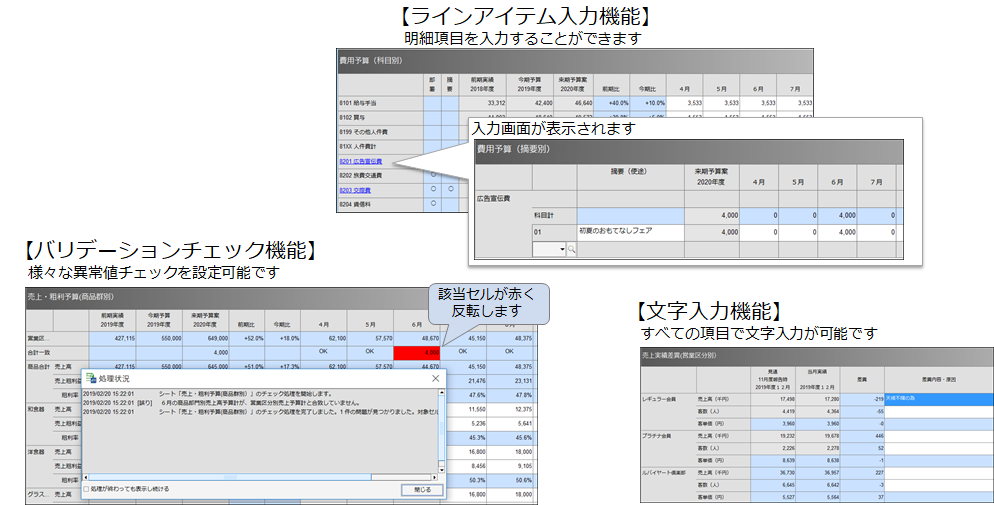
Task: Click the 売上・粗利予算(商品群別) title bar
Action: pyautogui.click(x=228, y=297)
